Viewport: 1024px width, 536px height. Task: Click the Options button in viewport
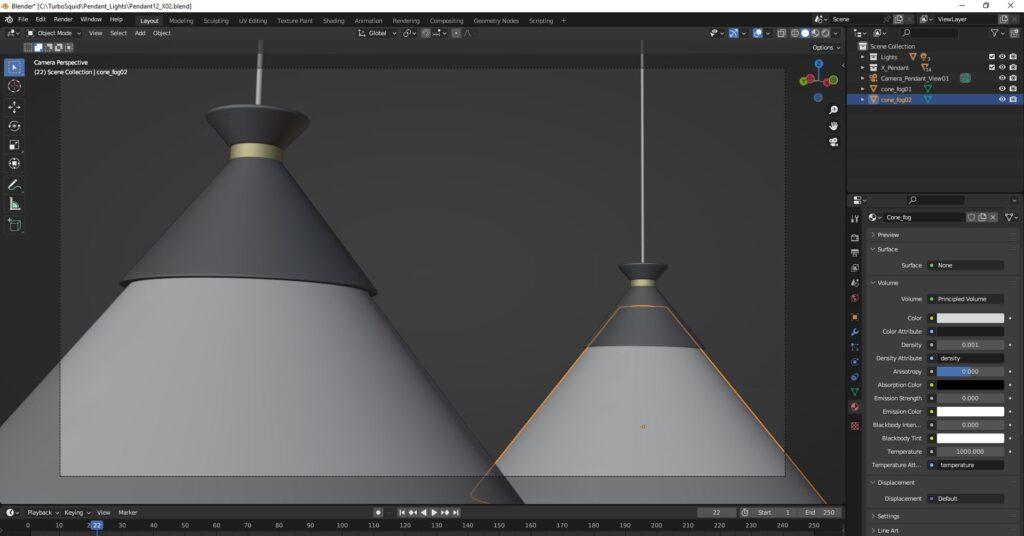824,47
